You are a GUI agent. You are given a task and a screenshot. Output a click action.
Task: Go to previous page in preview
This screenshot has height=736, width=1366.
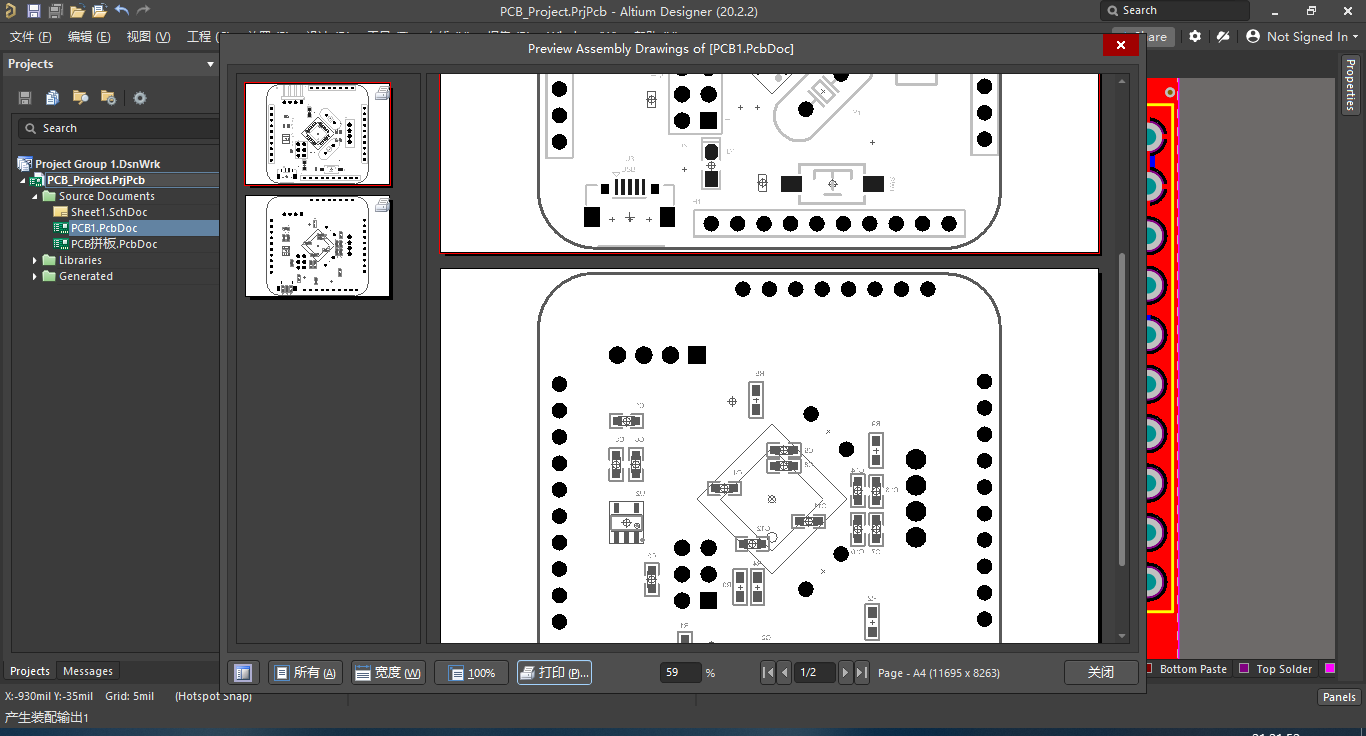coord(784,673)
